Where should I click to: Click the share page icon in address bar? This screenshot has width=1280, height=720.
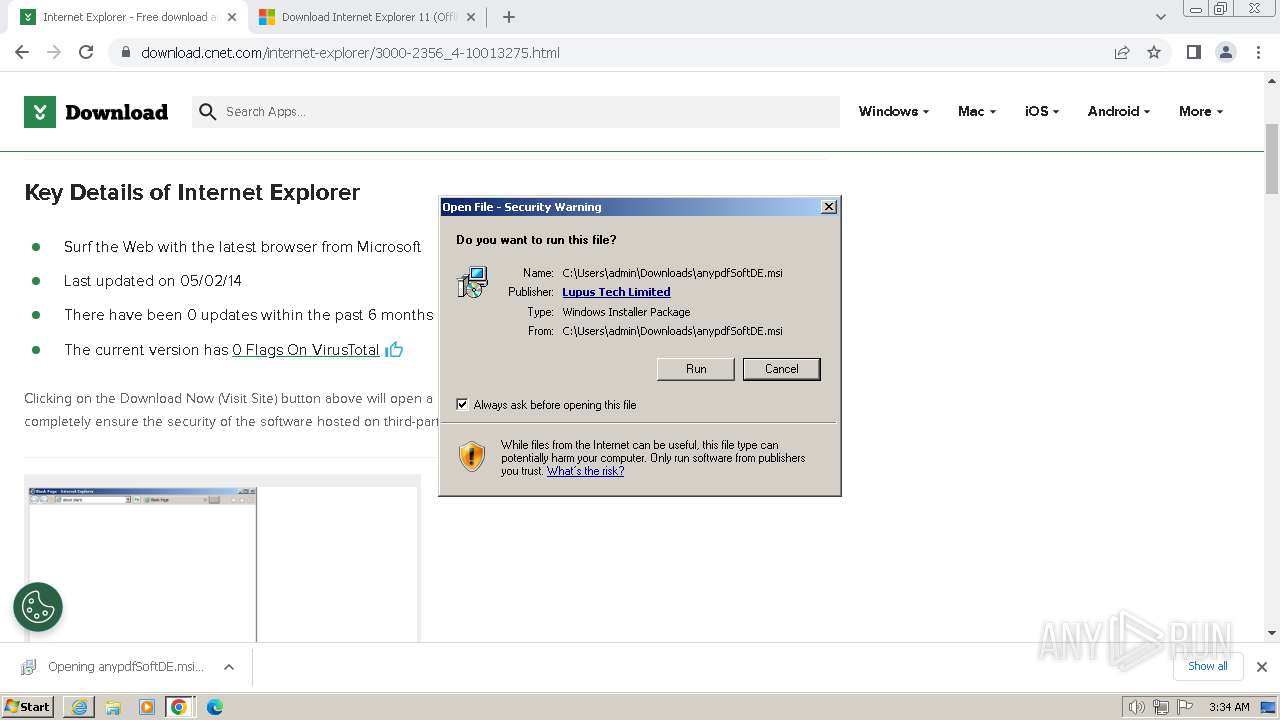pyautogui.click(x=1122, y=52)
